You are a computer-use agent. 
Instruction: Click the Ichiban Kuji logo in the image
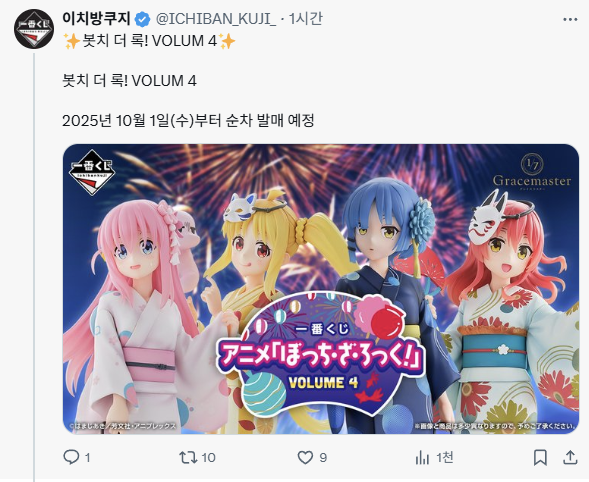click(x=92, y=172)
